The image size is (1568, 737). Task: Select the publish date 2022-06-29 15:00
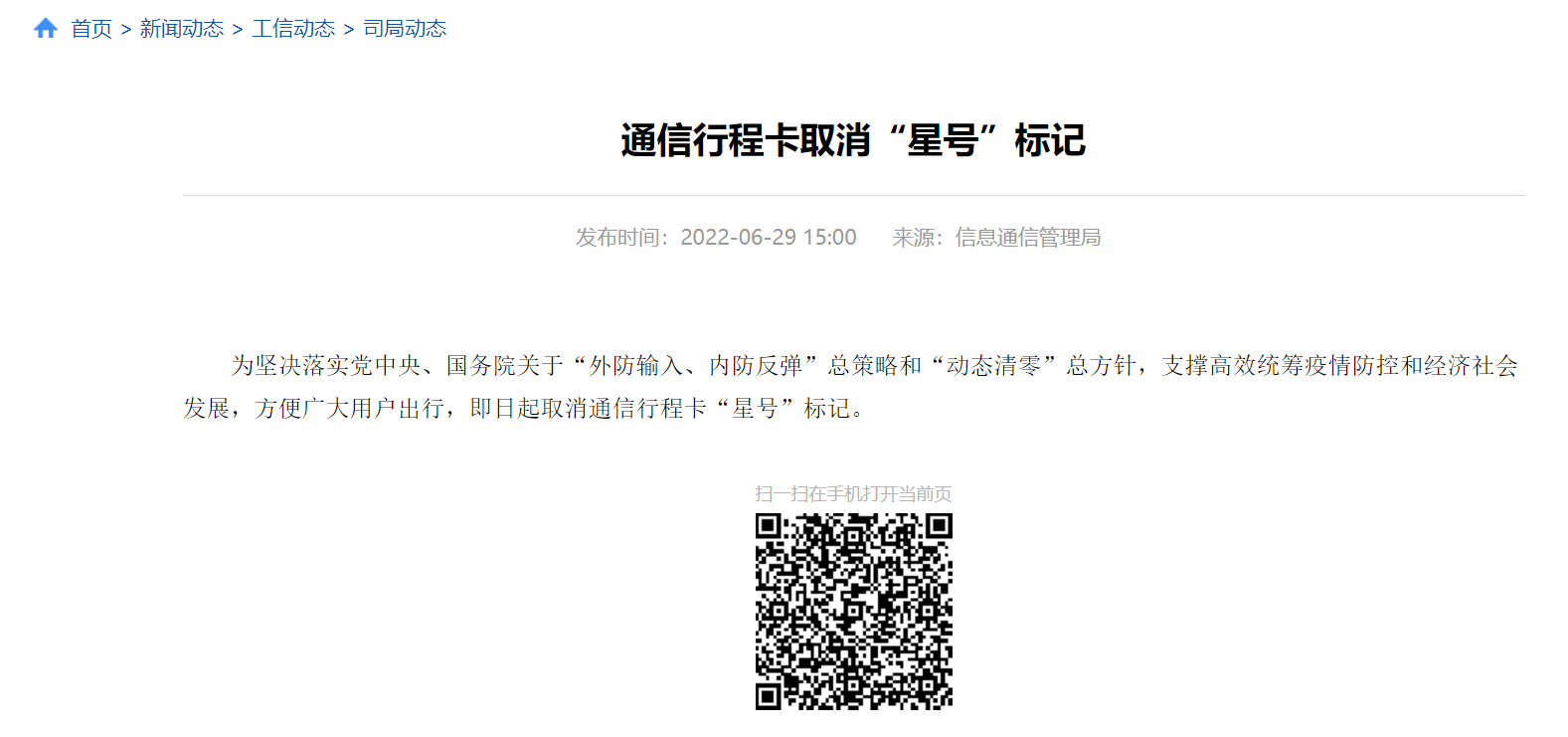(769, 238)
